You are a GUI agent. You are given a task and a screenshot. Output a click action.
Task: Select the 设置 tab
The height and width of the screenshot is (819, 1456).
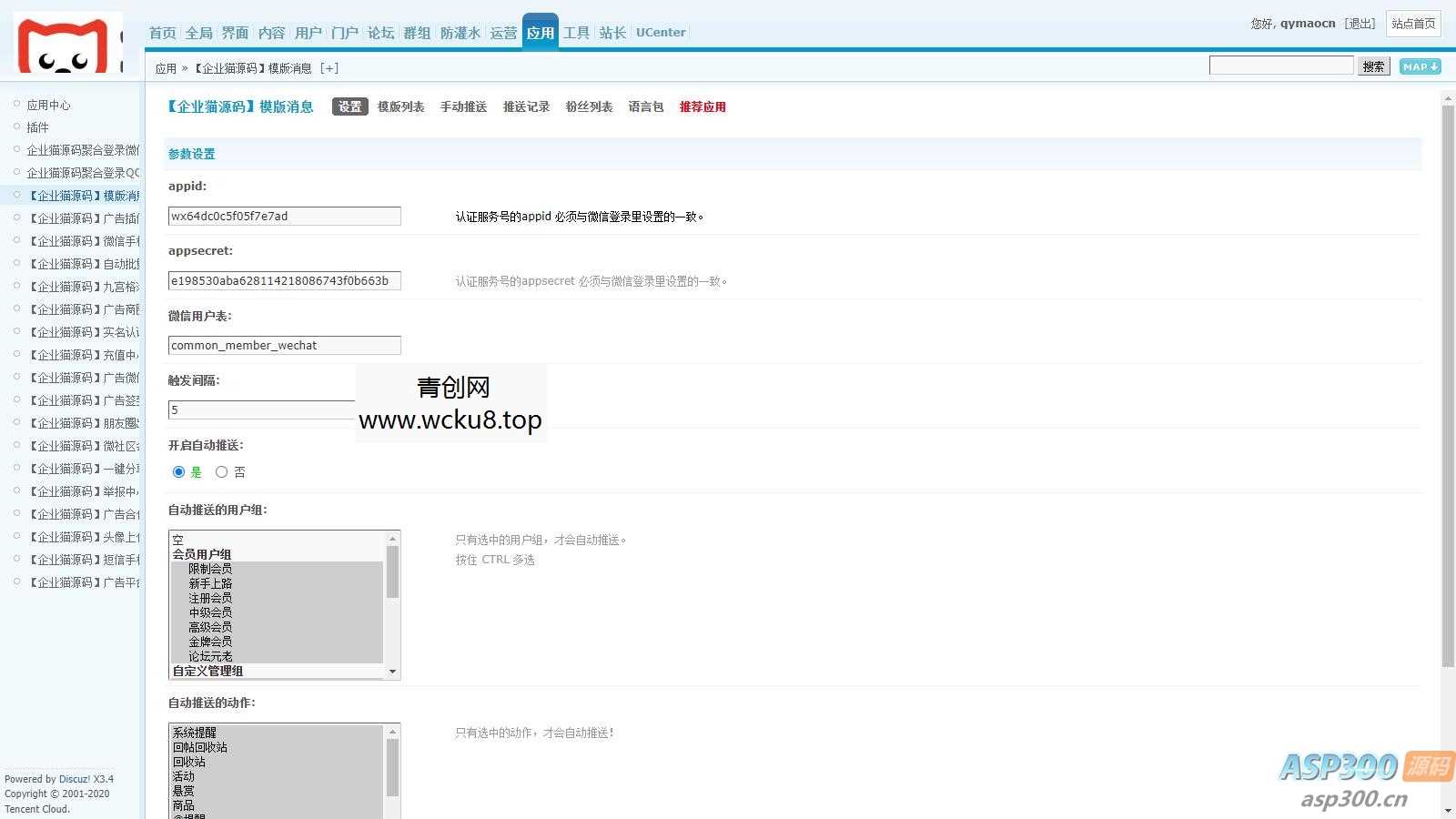pyautogui.click(x=349, y=106)
